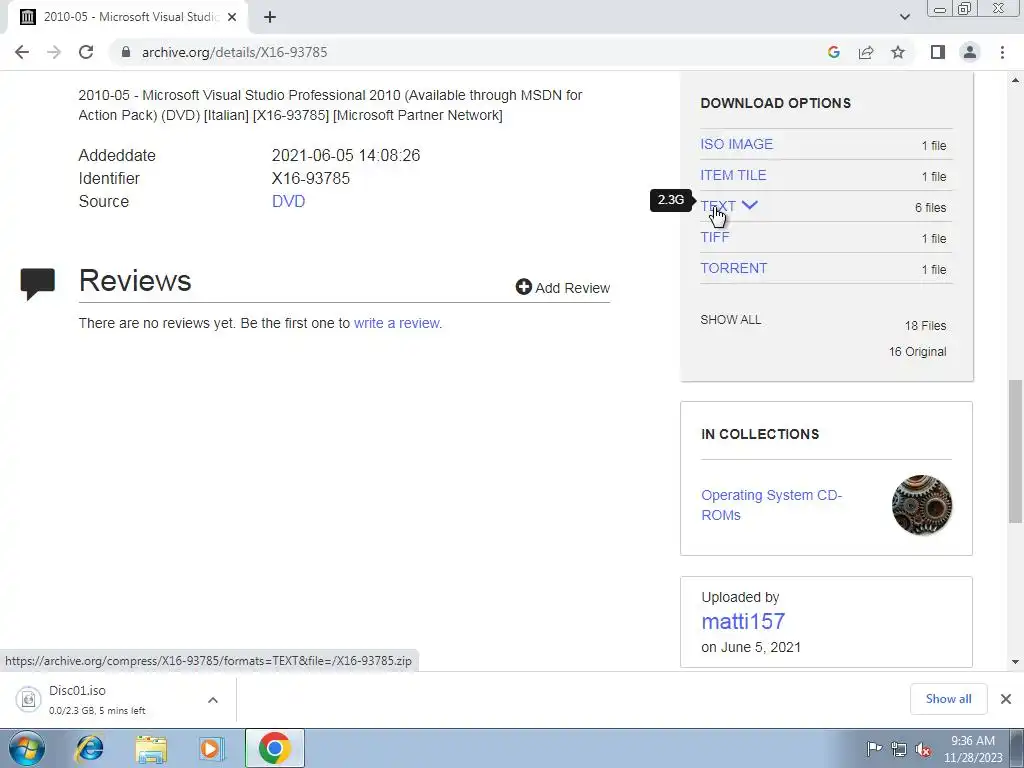1024x768 pixels.
Task: Open the Operating System CD-ROMs collection
Action: [771, 505]
